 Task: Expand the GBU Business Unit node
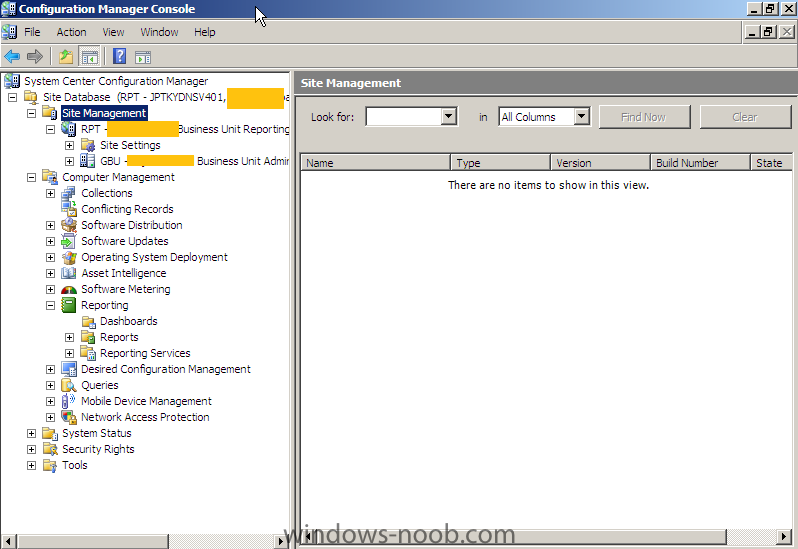[70, 161]
